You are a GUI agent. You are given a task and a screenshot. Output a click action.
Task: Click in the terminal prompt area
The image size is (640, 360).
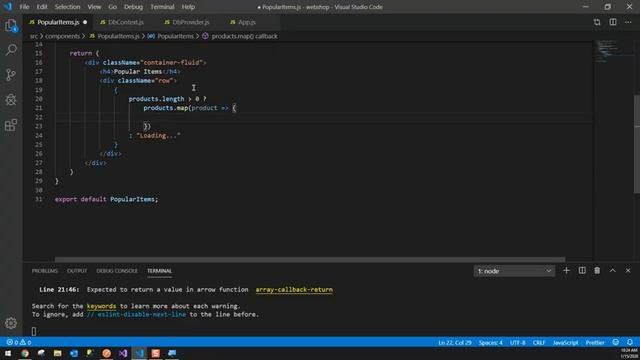(x=34, y=331)
